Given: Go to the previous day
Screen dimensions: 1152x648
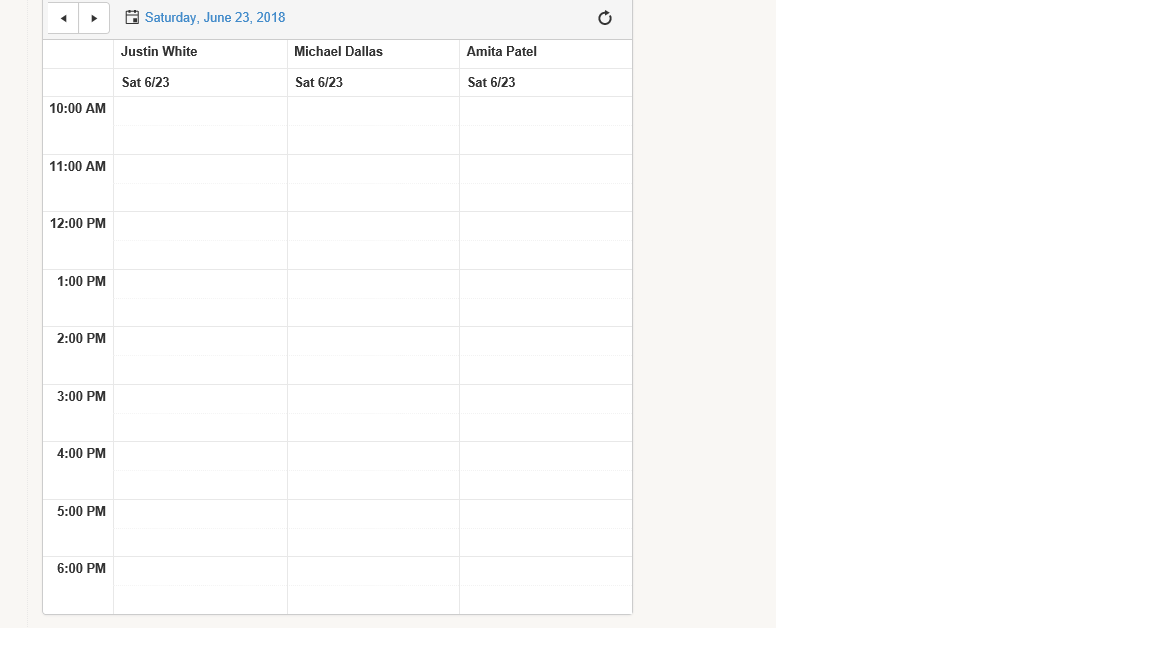Looking at the screenshot, I should (x=63, y=18).
